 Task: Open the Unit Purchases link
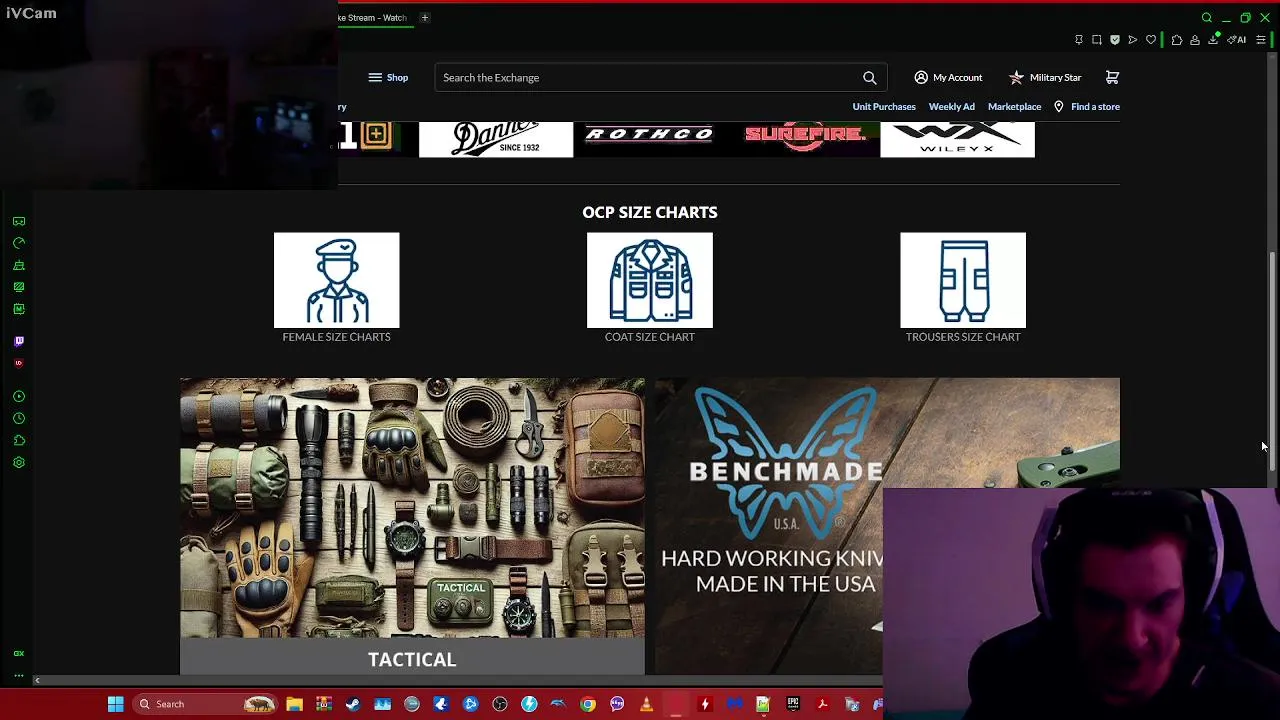pos(884,106)
